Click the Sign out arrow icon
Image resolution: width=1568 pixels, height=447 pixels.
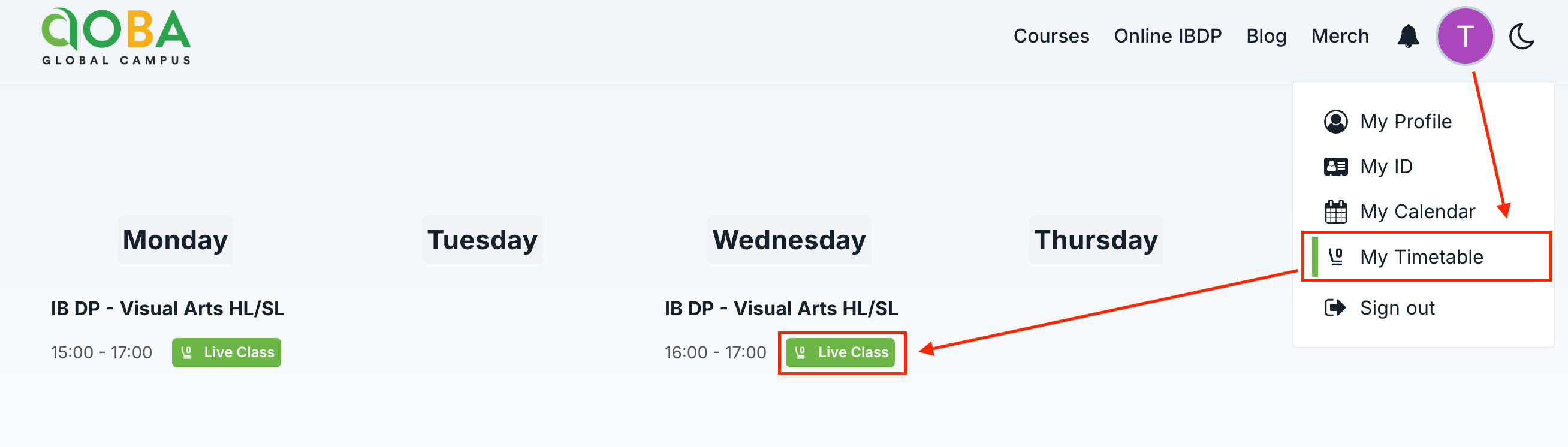[1335, 308]
